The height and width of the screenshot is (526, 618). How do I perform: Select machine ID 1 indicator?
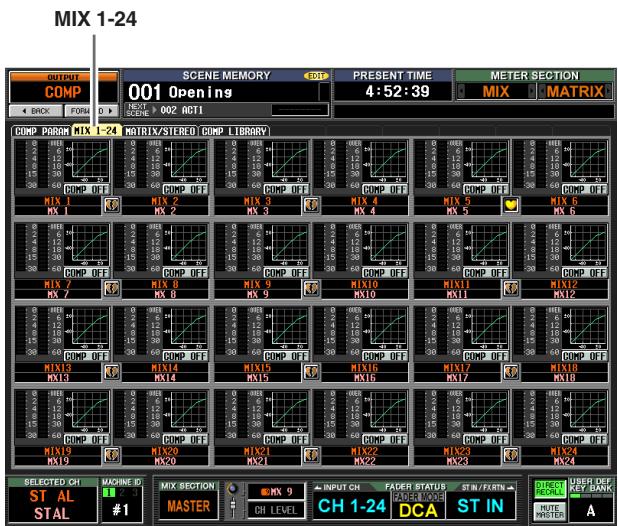pos(108,493)
